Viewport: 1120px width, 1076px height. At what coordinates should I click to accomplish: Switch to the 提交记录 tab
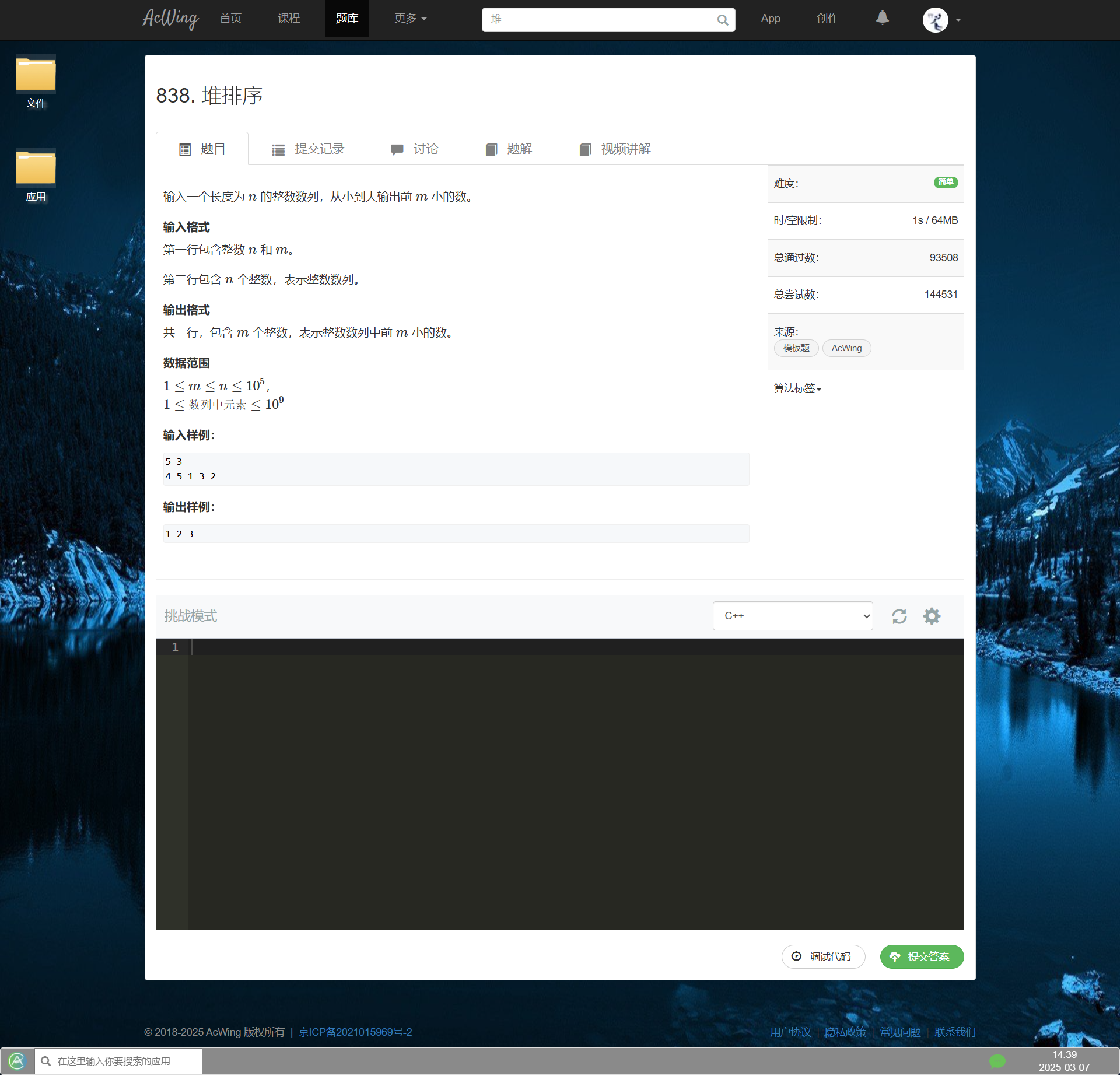(308, 149)
